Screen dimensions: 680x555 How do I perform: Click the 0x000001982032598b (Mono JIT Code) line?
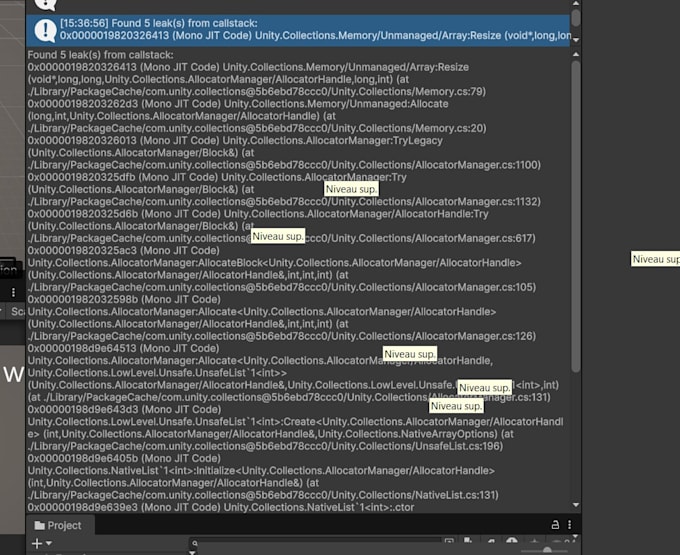click(x=124, y=300)
